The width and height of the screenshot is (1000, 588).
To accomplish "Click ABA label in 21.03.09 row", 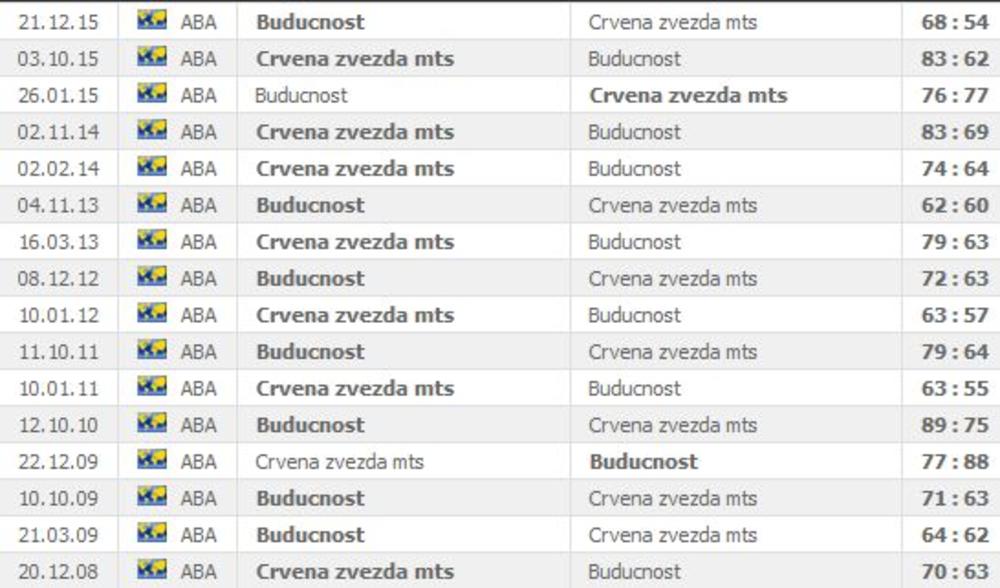I will point(198,535).
